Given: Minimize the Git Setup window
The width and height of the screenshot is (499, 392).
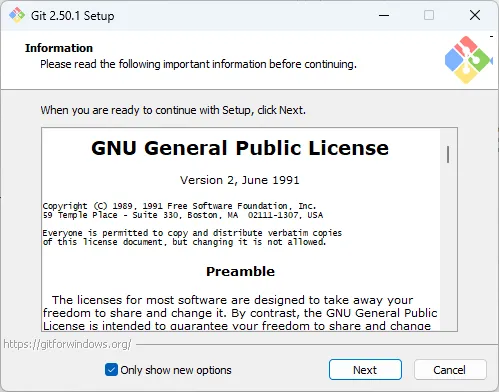Looking at the screenshot, I should pos(384,15).
